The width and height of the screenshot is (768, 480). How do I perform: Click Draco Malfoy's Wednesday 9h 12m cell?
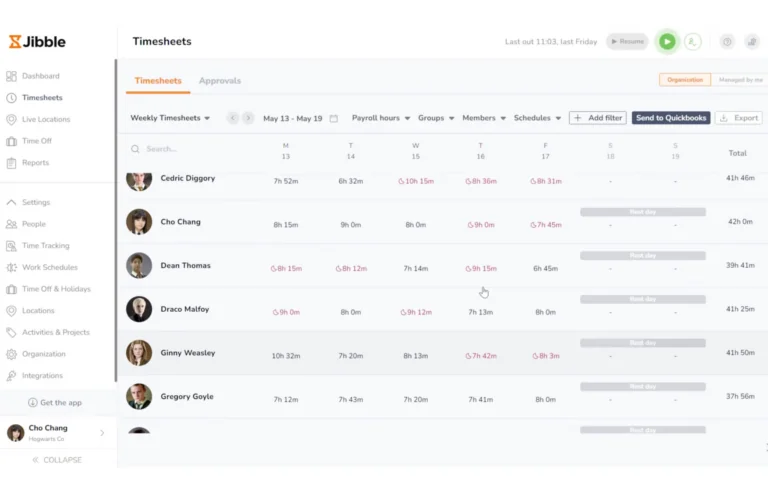pyautogui.click(x=416, y=312)
